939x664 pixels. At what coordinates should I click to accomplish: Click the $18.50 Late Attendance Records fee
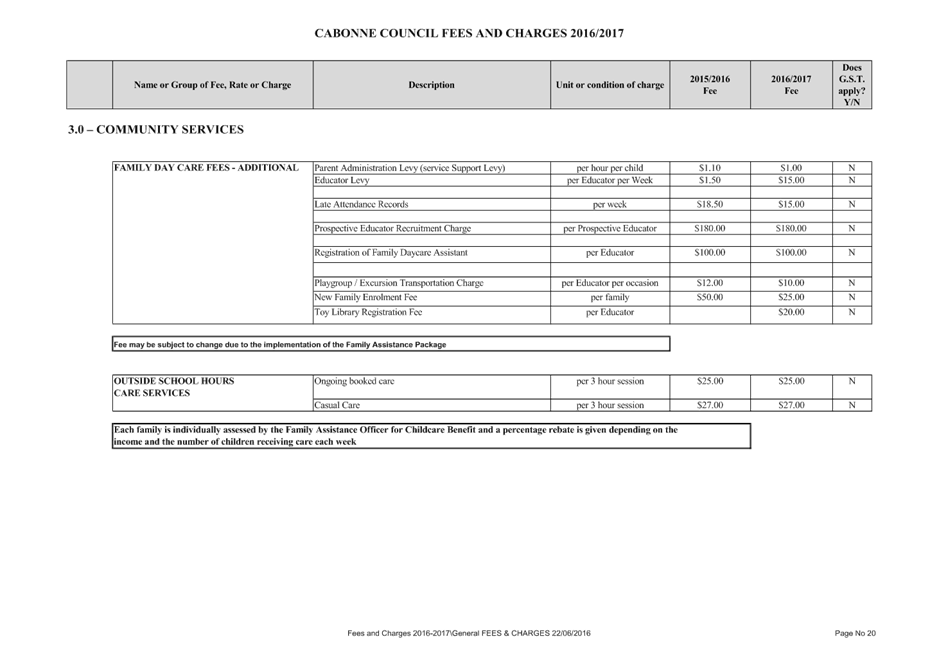tap(710, 204)
